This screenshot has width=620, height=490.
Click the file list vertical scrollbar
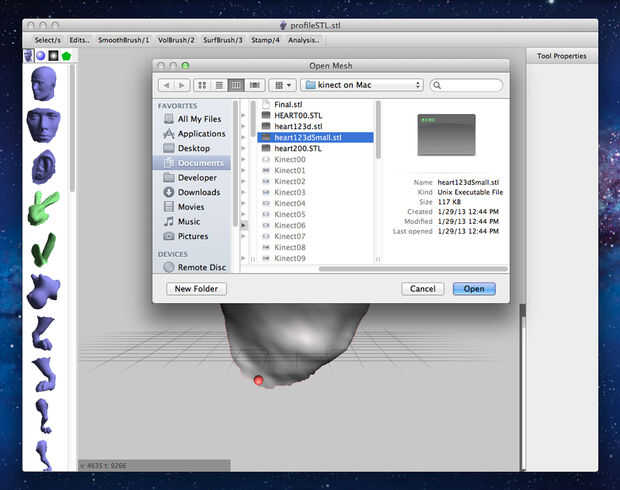pyautogui.click(x=378, y=130)
